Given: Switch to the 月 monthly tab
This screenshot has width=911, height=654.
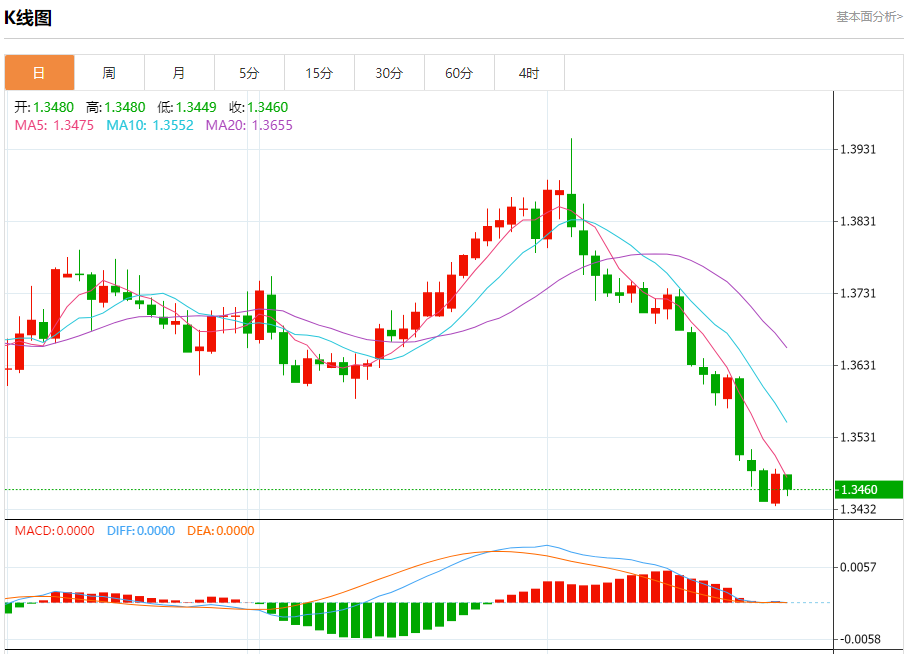Looking at the screenshot, I should tap(180, 73).
